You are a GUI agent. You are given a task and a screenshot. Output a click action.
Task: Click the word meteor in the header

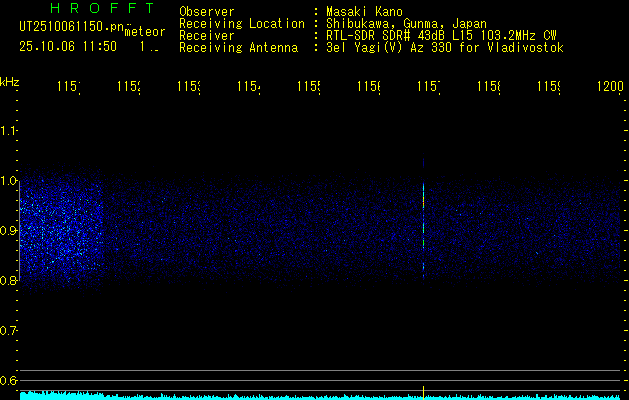[145, 32]
